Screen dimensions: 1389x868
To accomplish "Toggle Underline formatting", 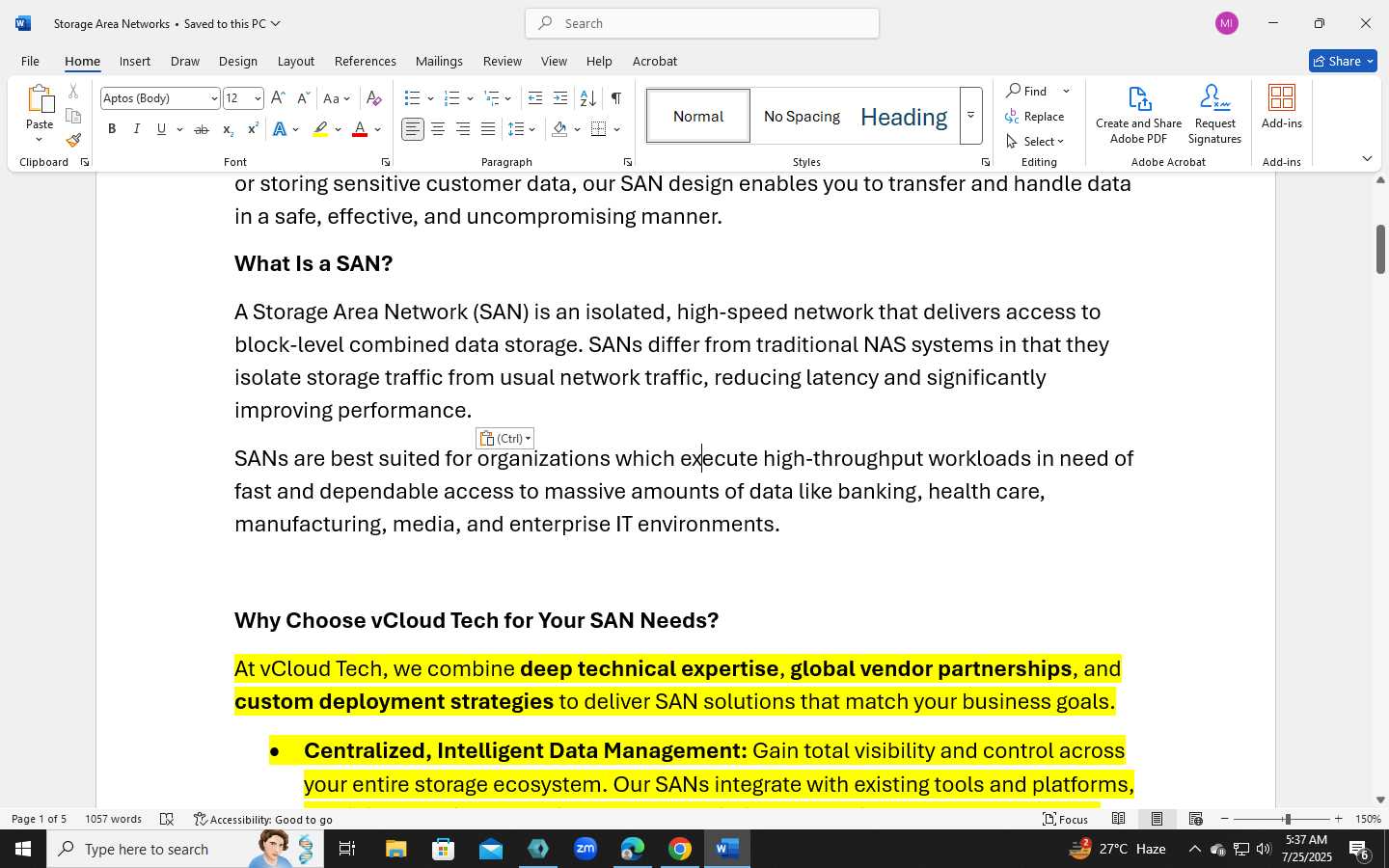I will coord(162,129).
